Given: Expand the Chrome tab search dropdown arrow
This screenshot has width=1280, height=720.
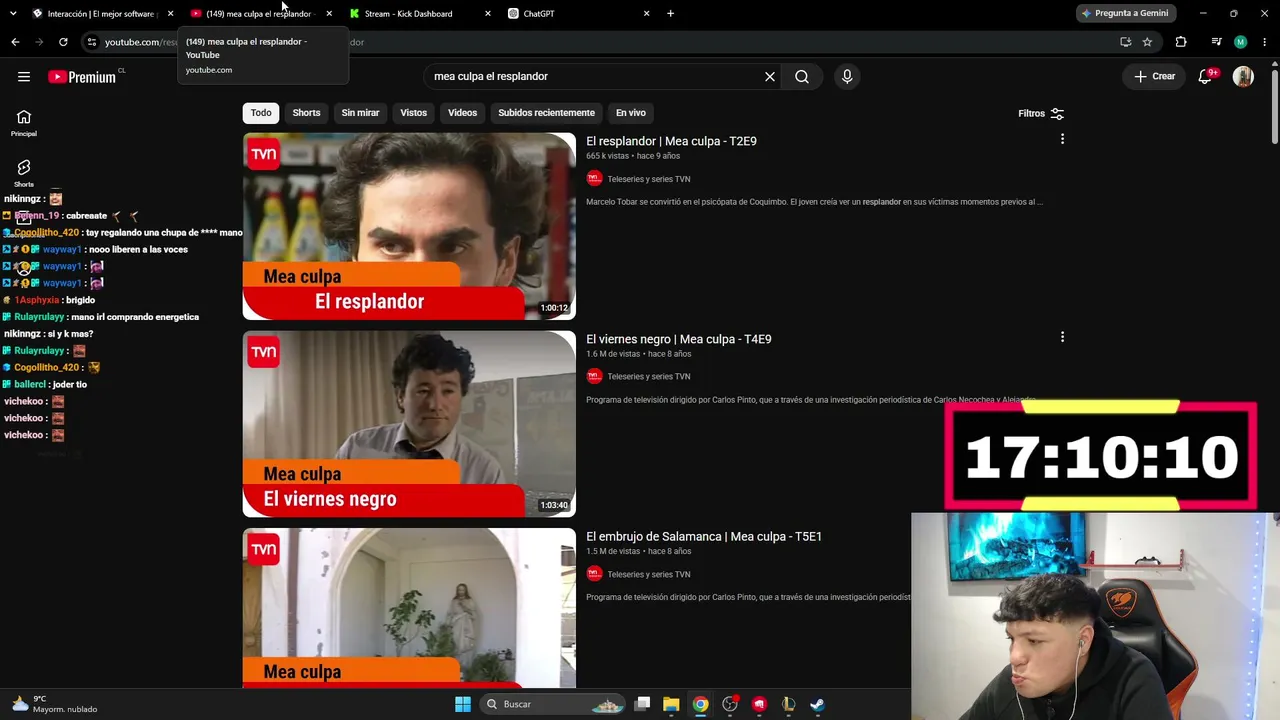Looking at the screenshot, I should [x=13, y=14].
